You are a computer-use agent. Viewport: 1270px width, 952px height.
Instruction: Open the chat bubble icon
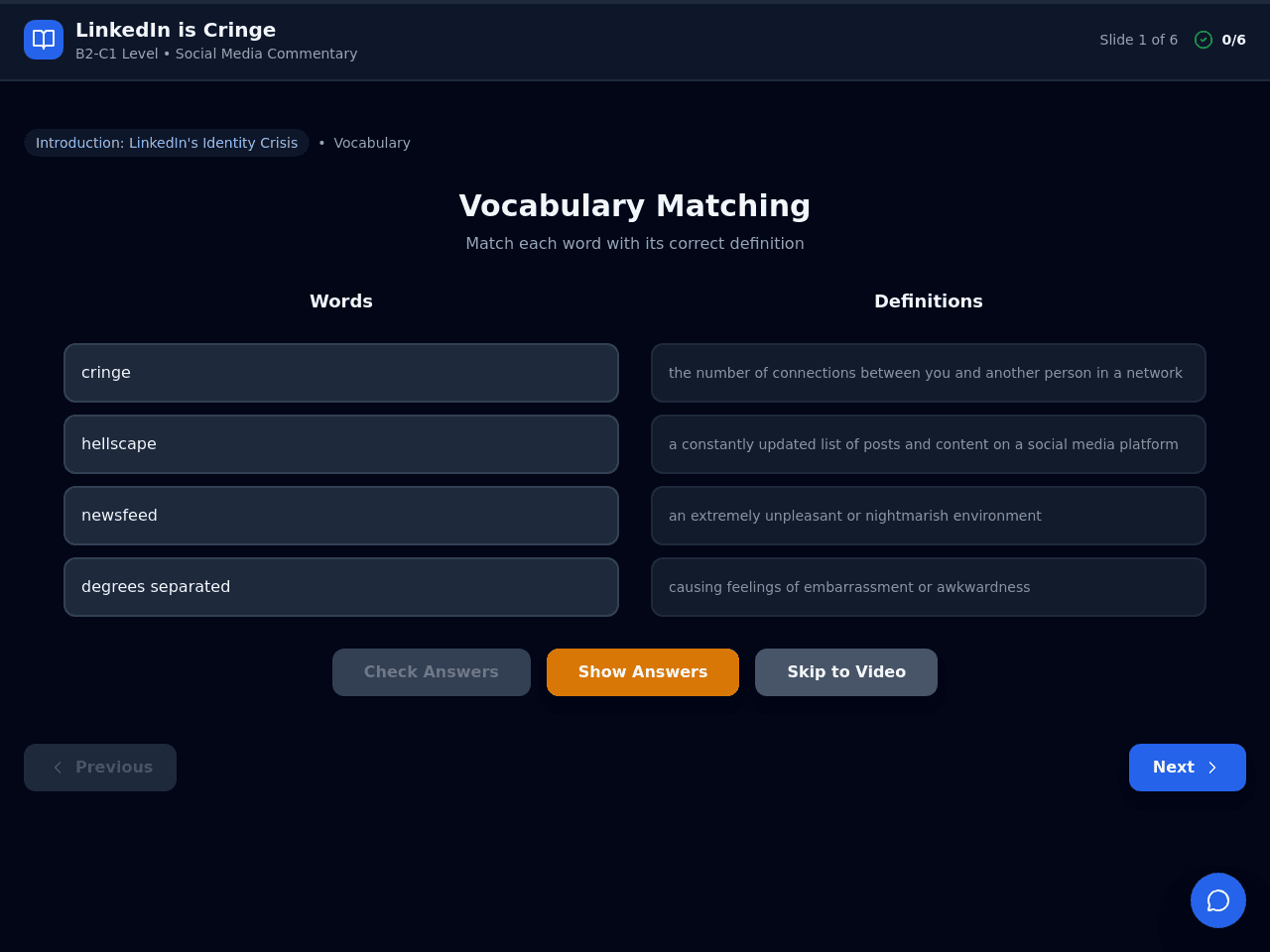(1218, 900)
